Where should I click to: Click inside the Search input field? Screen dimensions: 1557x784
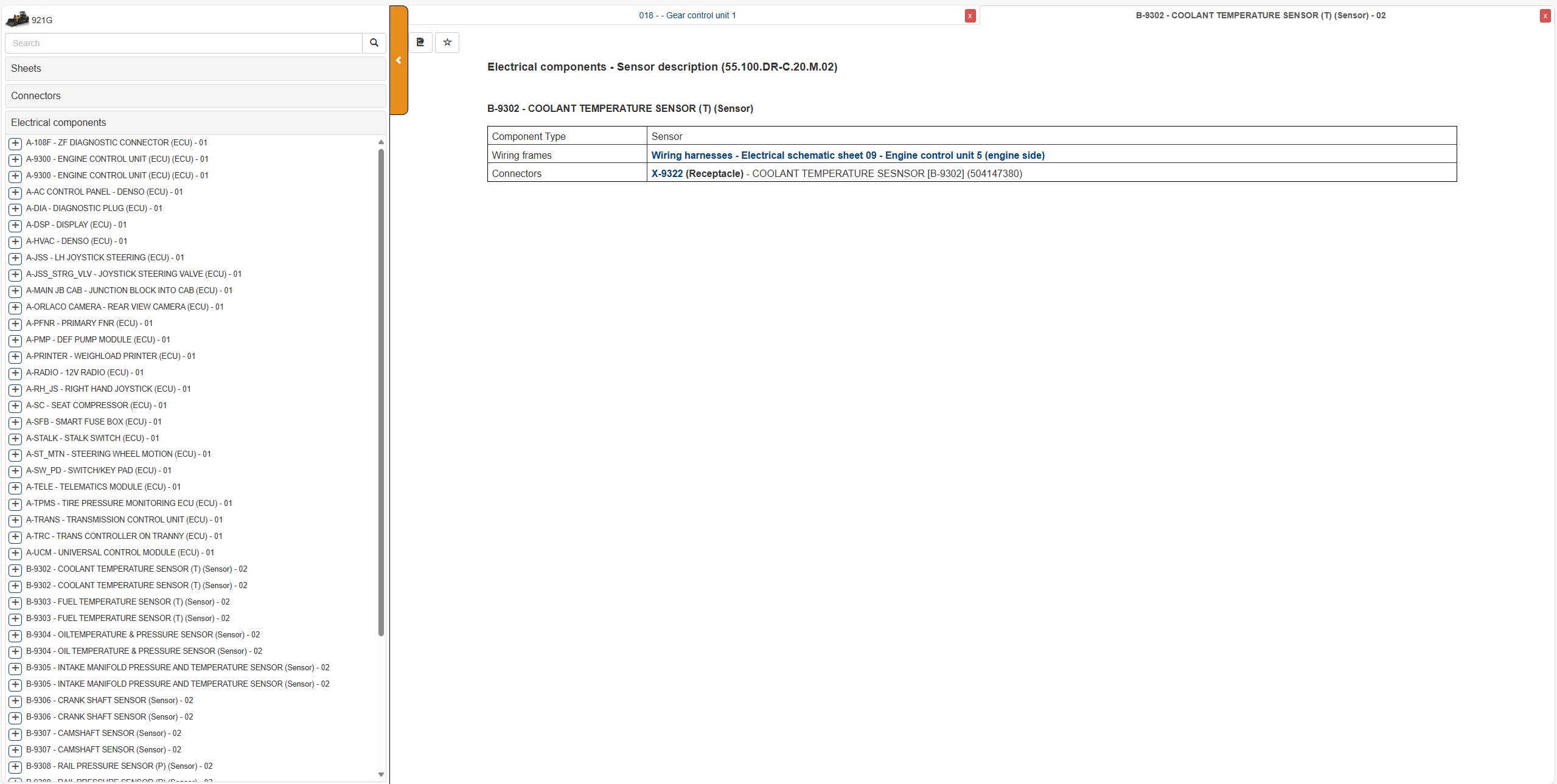click(184, 43)
